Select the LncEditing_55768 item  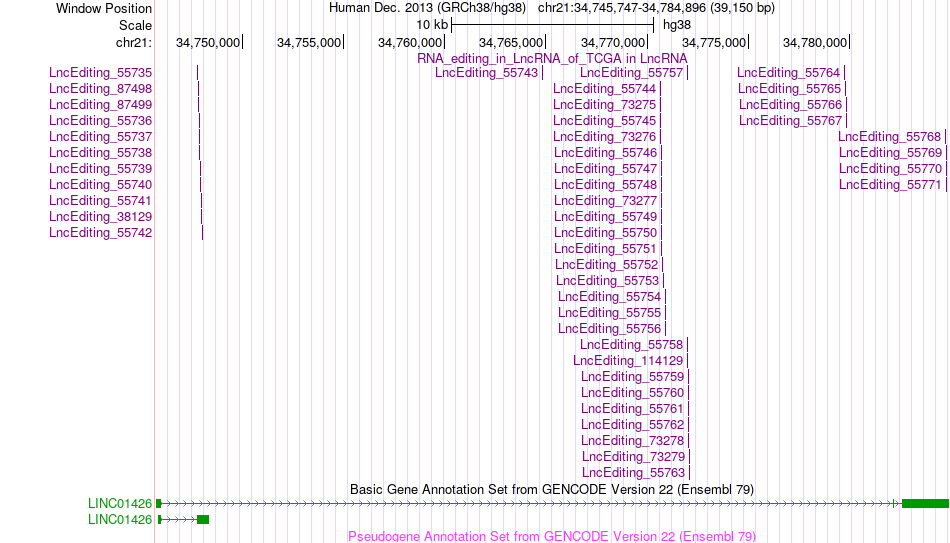pyautogui.click(x=889, y=137)
